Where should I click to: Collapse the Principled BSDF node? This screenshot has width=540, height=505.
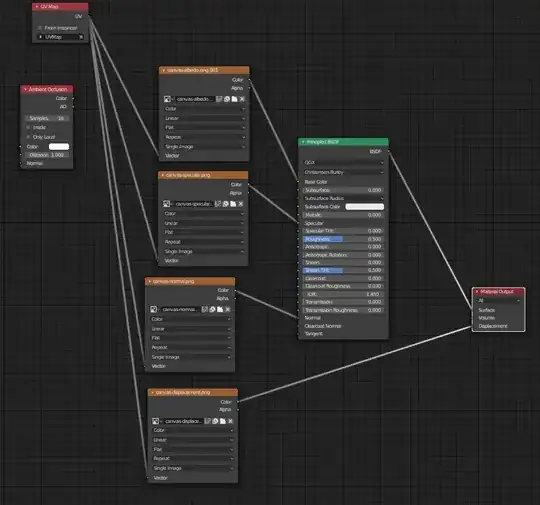(x=303, y=142)
